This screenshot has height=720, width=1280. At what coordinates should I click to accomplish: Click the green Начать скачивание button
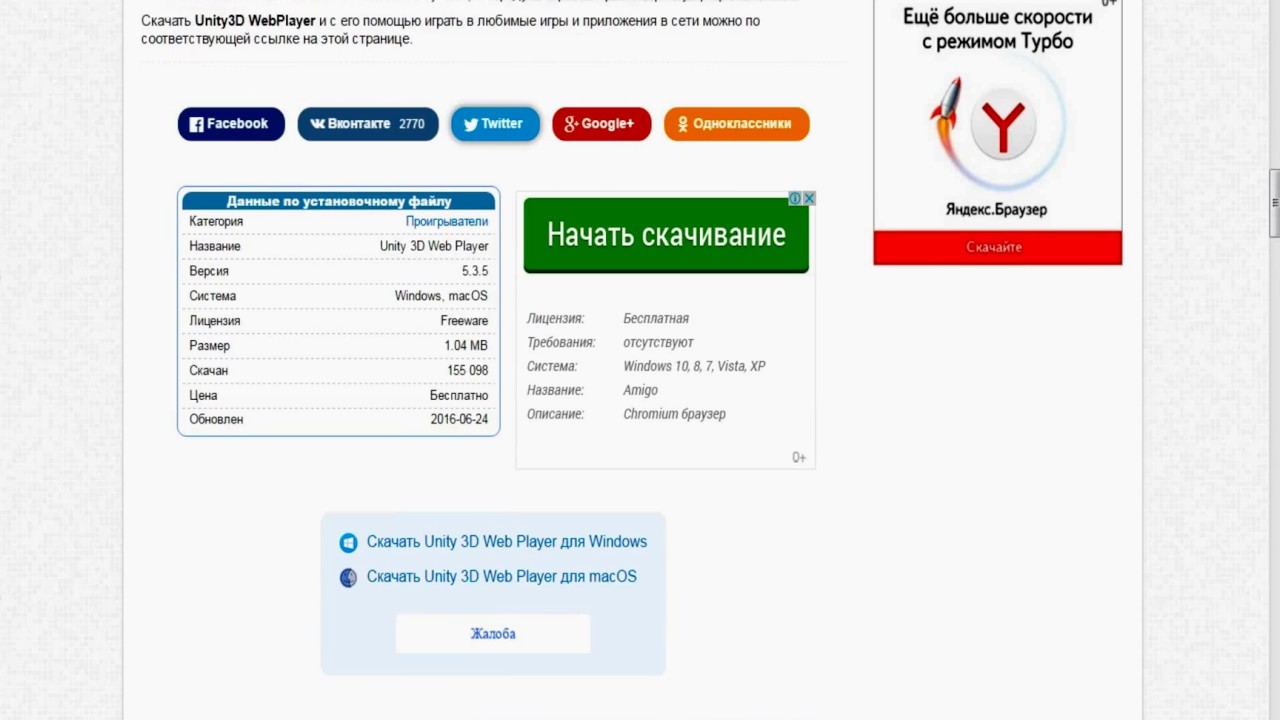pyautogui.click(x=666, y=235)
